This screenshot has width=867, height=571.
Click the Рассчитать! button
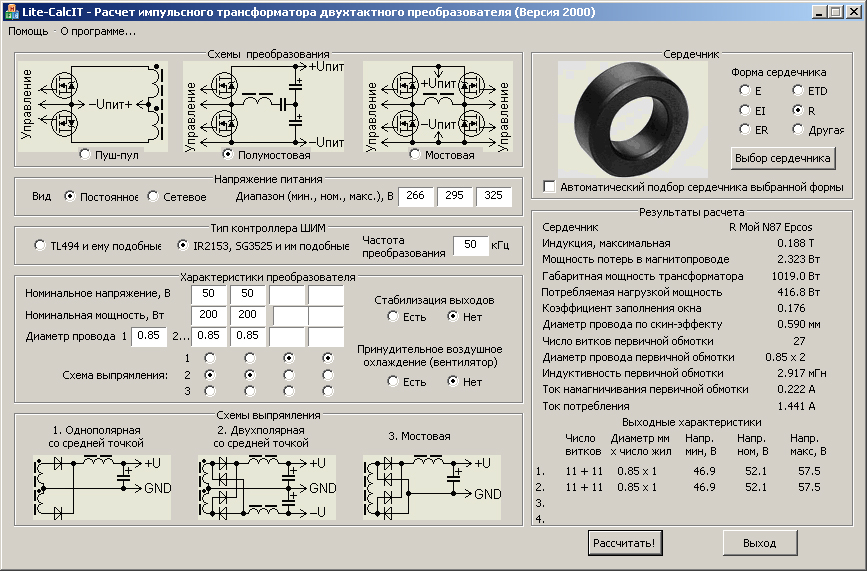coord(624,543)
